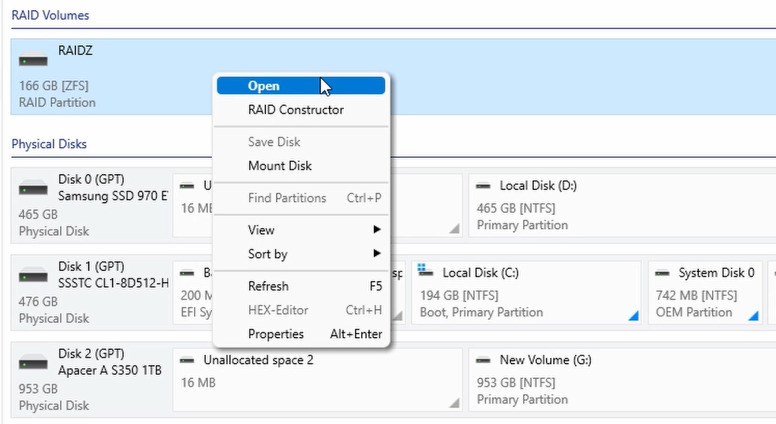
Task: Open the RAIDZ volume from context menu
Action: [x=301, y=86]
